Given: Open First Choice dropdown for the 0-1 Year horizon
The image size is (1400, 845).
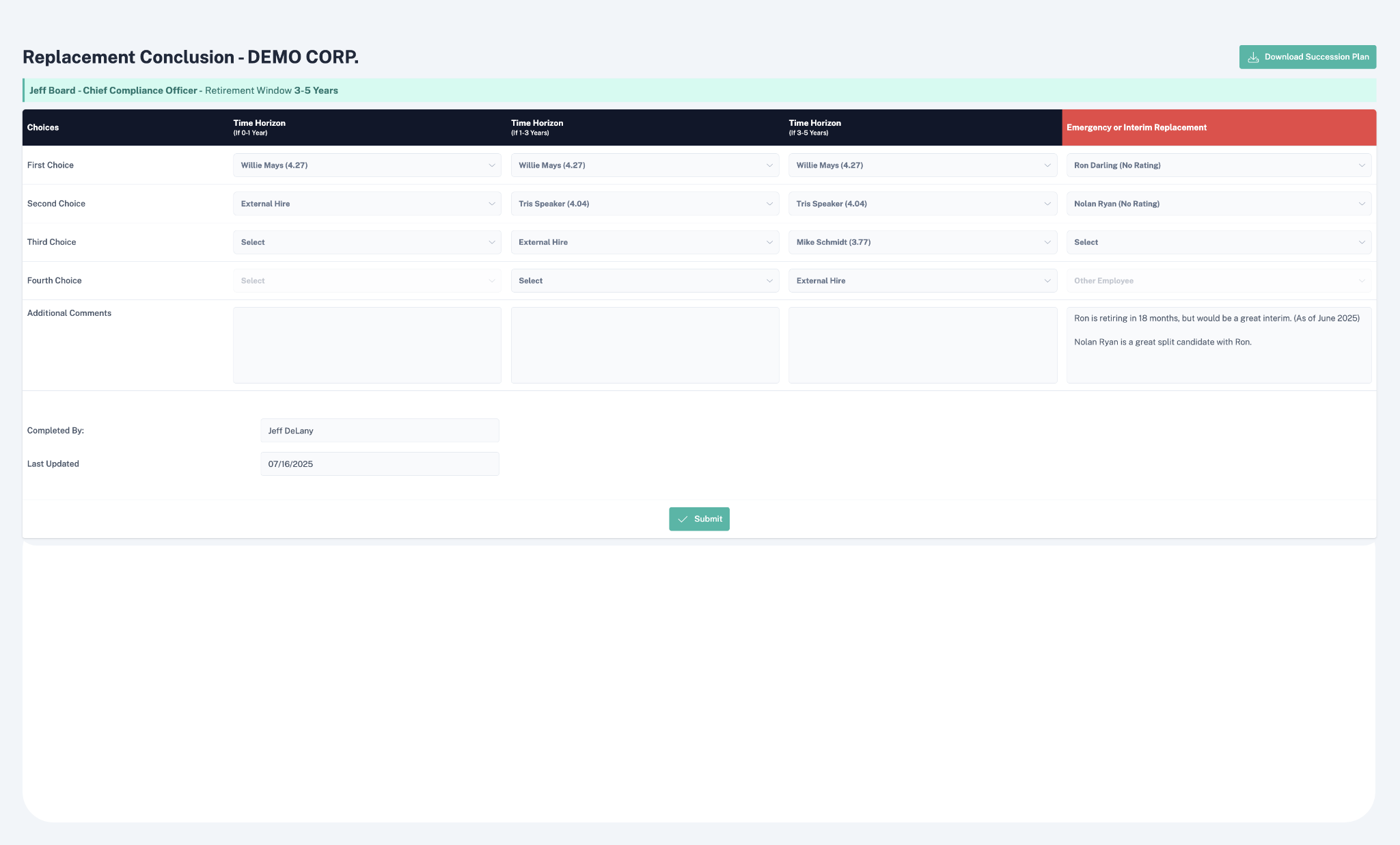Looking at the screenshot, I should [x=367, y=165].
